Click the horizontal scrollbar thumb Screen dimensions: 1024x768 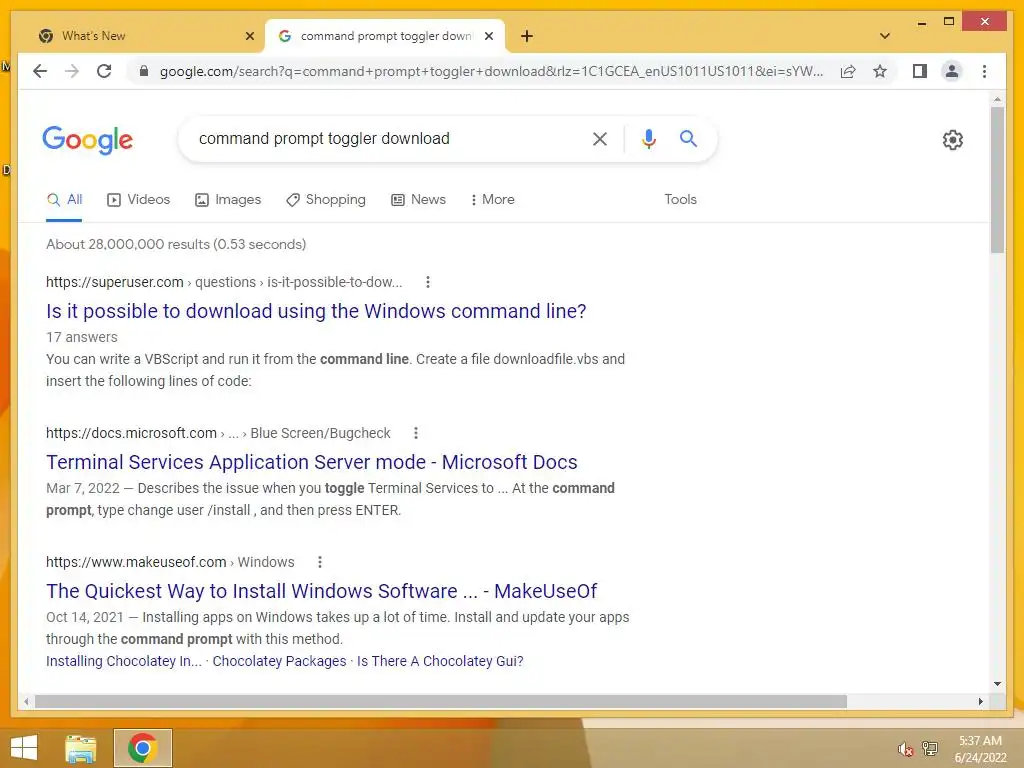click(441, 701)
